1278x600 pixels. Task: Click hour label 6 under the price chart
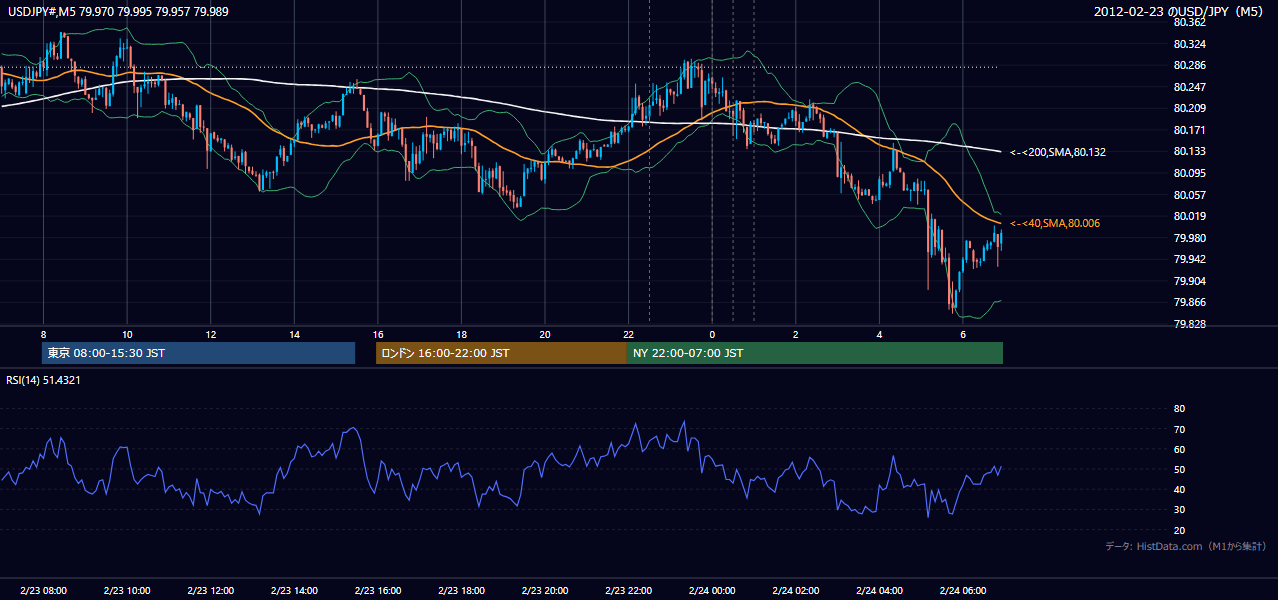point(962,334)
